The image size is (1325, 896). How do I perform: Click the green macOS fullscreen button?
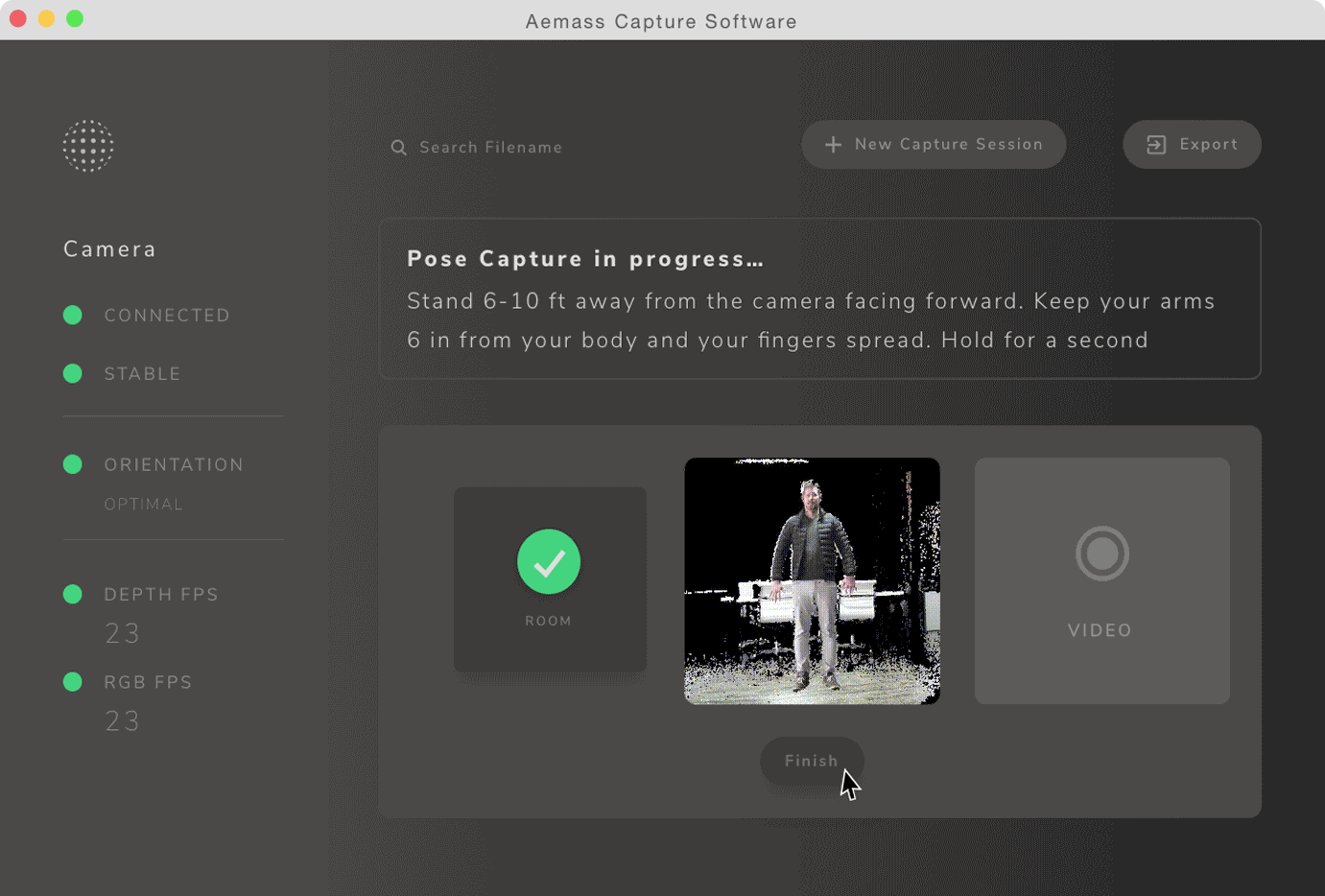[75, 19]
